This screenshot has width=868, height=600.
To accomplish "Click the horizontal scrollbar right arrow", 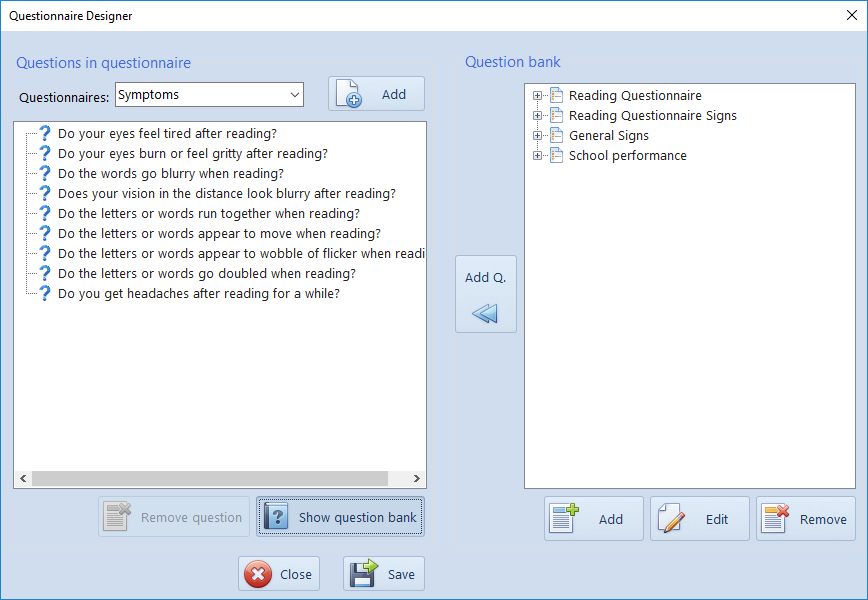I will click(419, 479).
